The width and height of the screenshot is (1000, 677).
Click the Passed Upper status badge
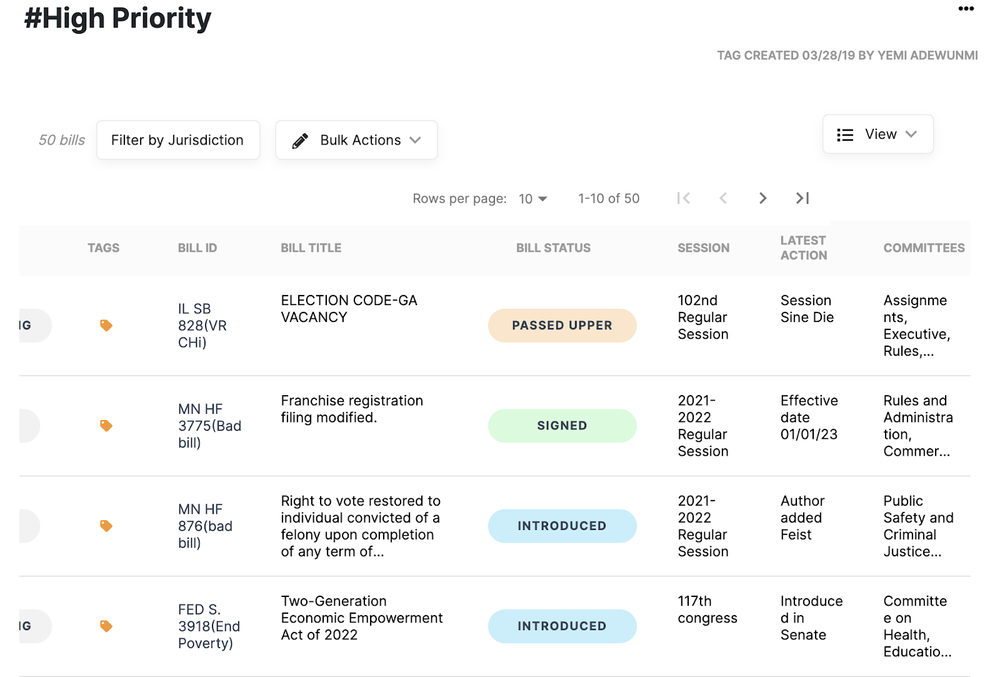click(562, 325)
